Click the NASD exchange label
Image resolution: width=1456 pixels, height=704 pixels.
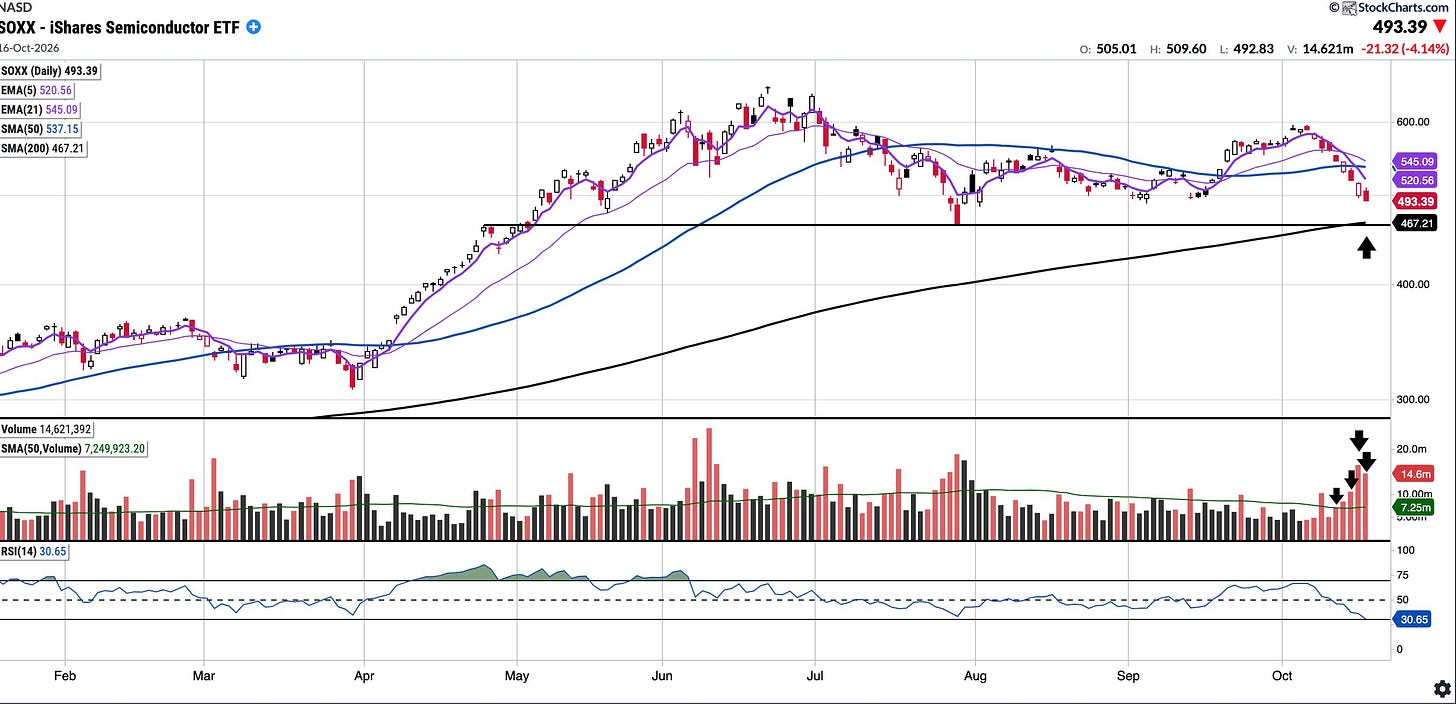(16, 7)
